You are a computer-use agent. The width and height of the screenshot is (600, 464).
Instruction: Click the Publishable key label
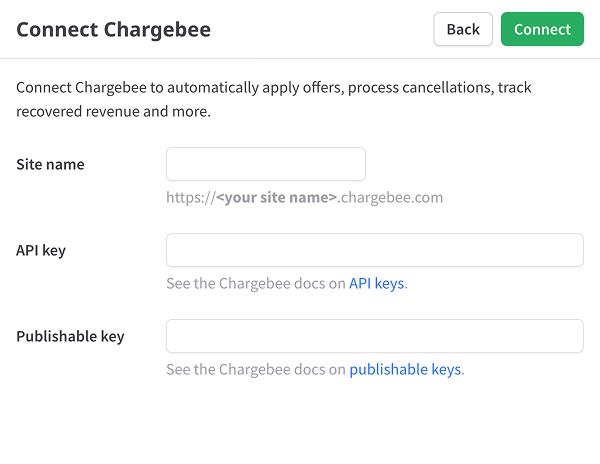click(70, 337)
